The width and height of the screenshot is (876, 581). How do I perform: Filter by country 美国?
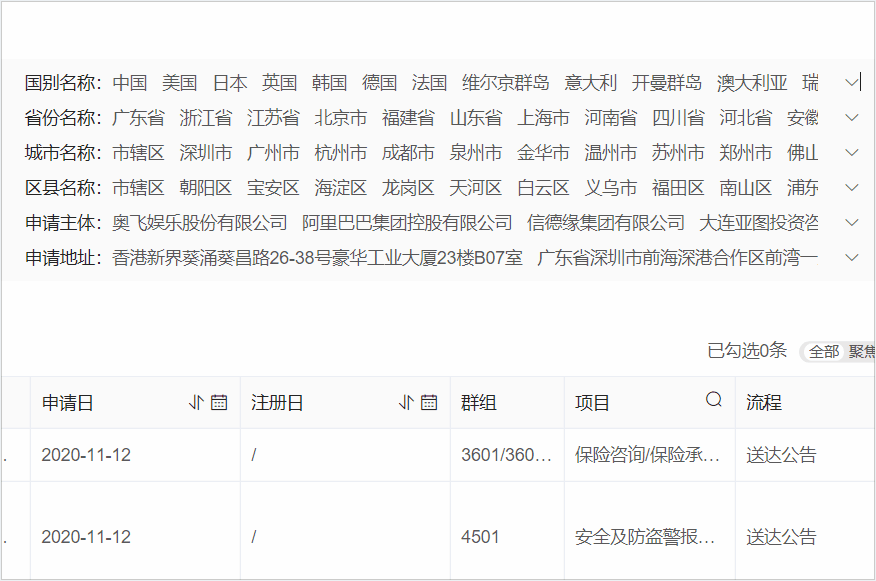[x=179, y=83]
